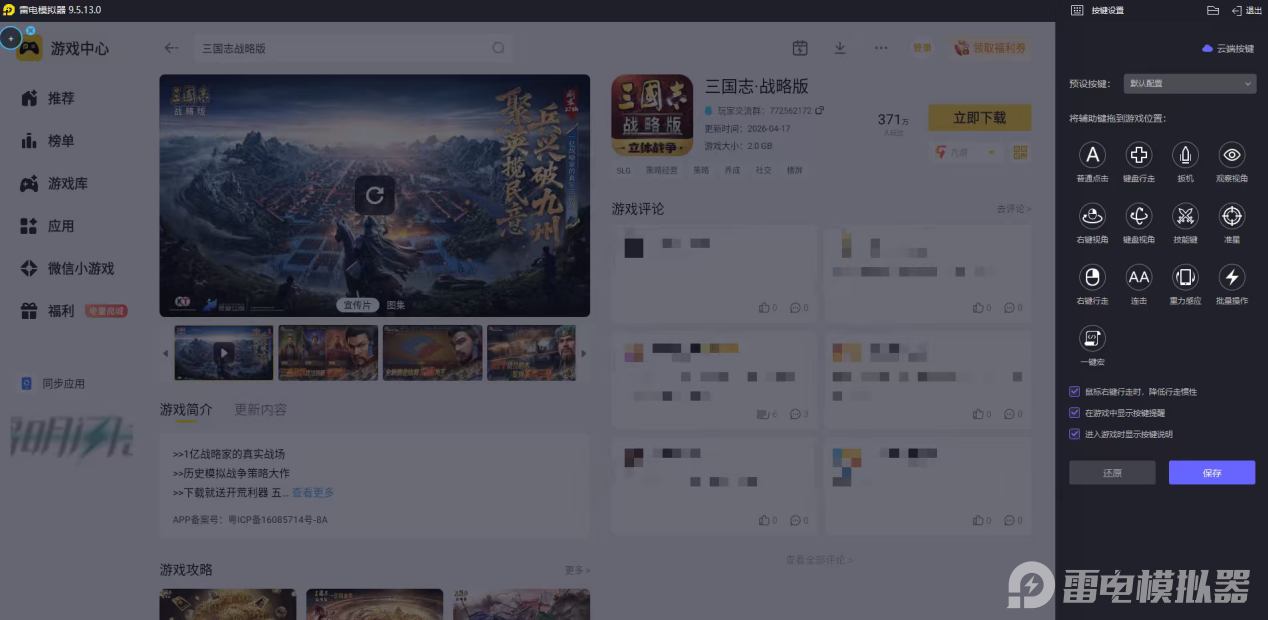Select the 准星 crosshair tool
This screenshot has height=620, width=1268.
tap(1231, 216)
